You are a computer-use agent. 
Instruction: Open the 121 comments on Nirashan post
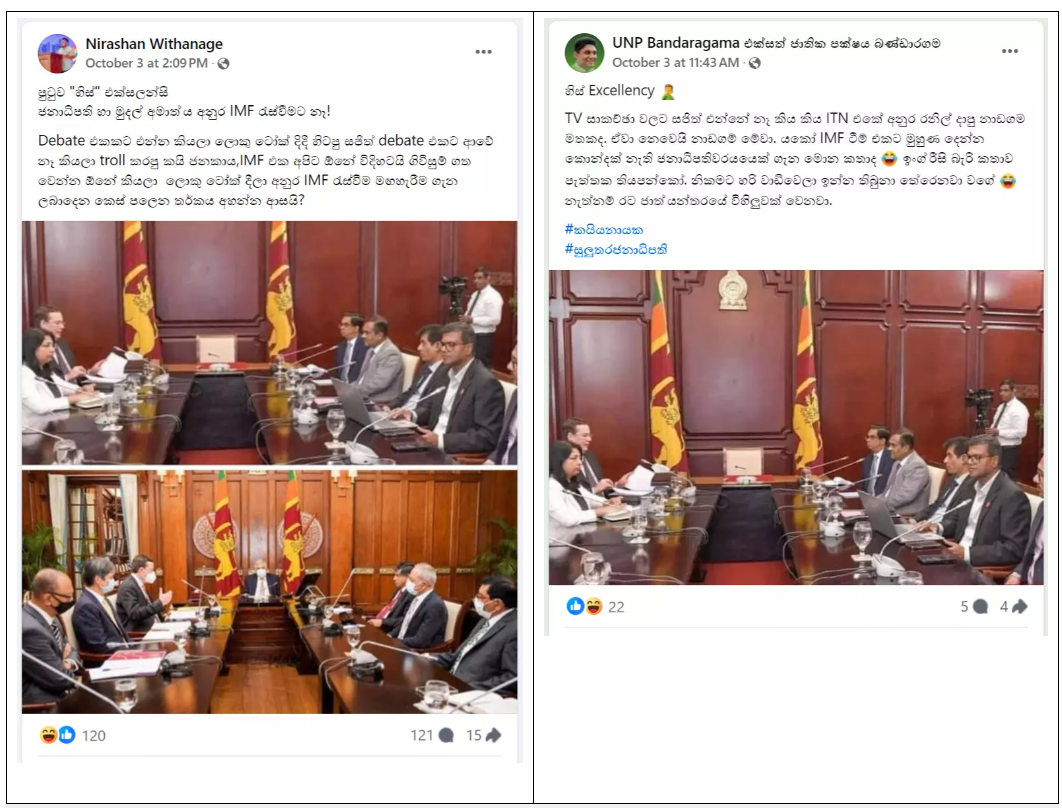coord(431,735)
